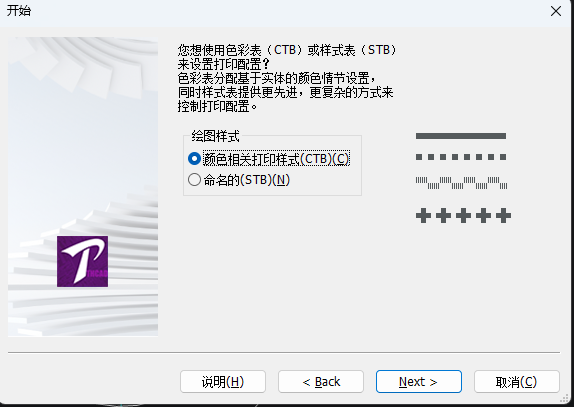Click the resize grip in dialog corner

[x=565, y=399]
